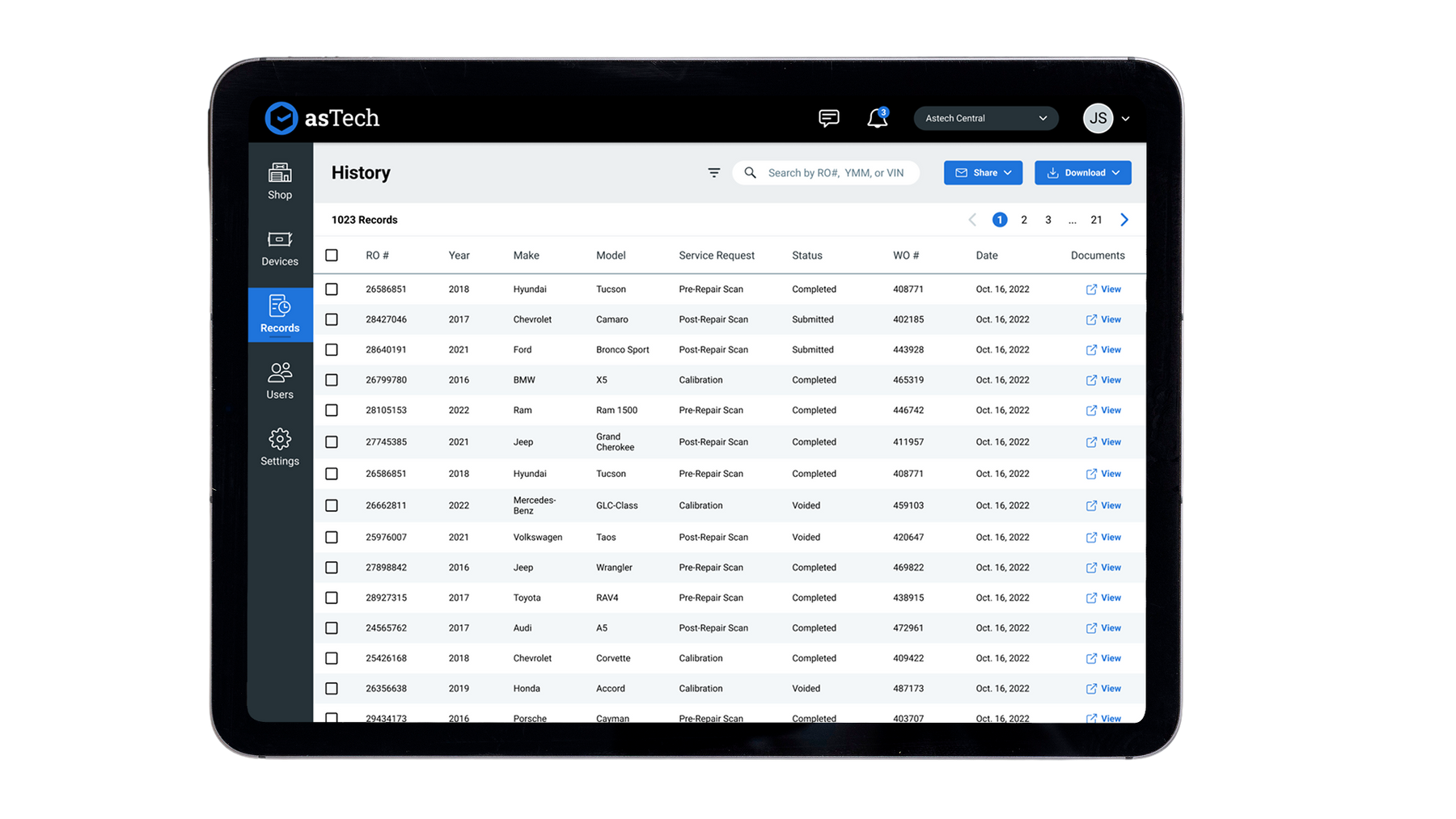
Task: Click the search magnifier icon
Action: click(x=750, y=173)
